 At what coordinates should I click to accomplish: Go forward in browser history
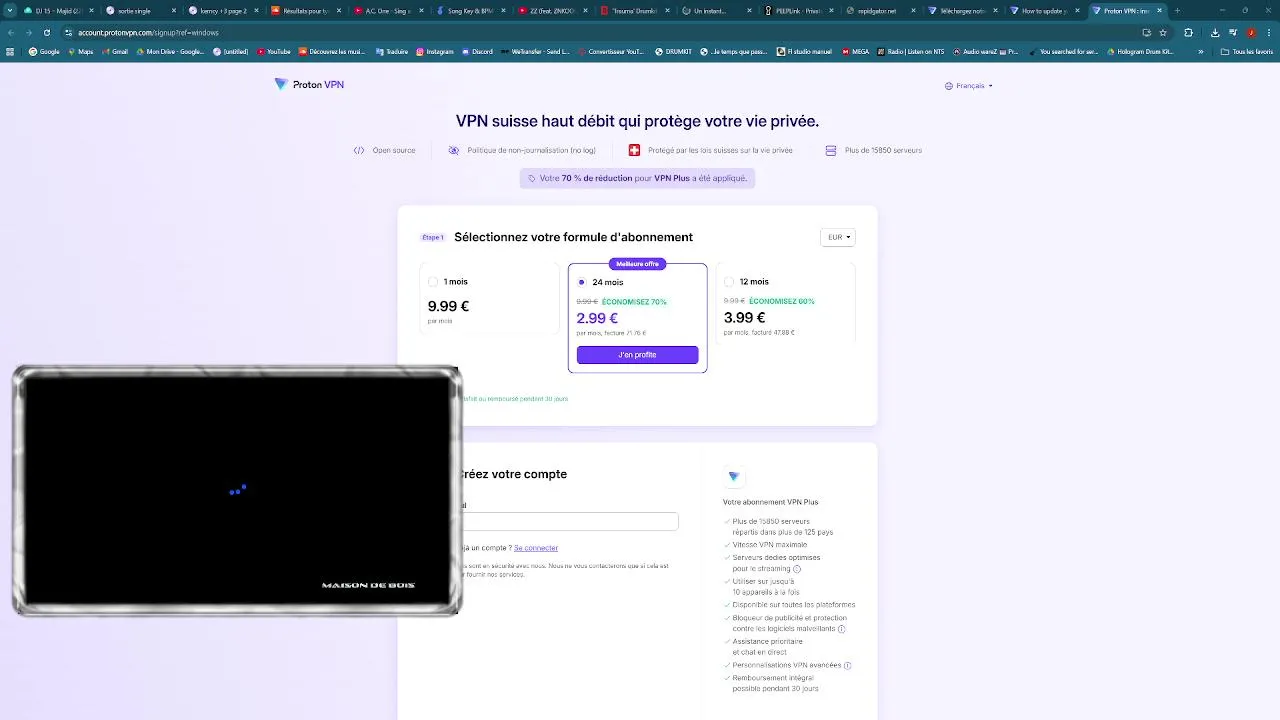point(28,32)
